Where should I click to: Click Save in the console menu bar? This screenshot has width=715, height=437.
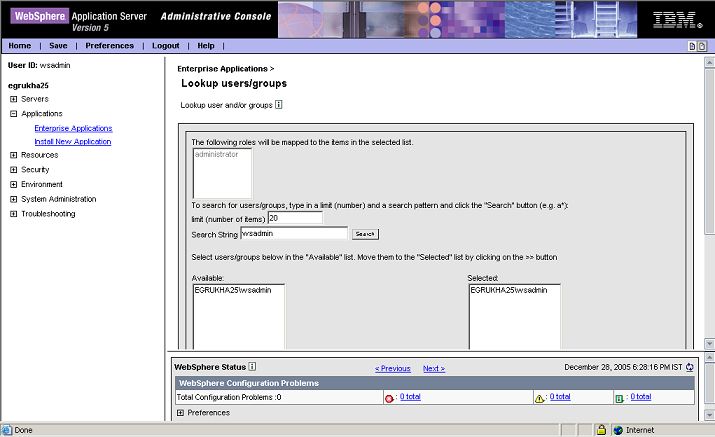[58, 46]
